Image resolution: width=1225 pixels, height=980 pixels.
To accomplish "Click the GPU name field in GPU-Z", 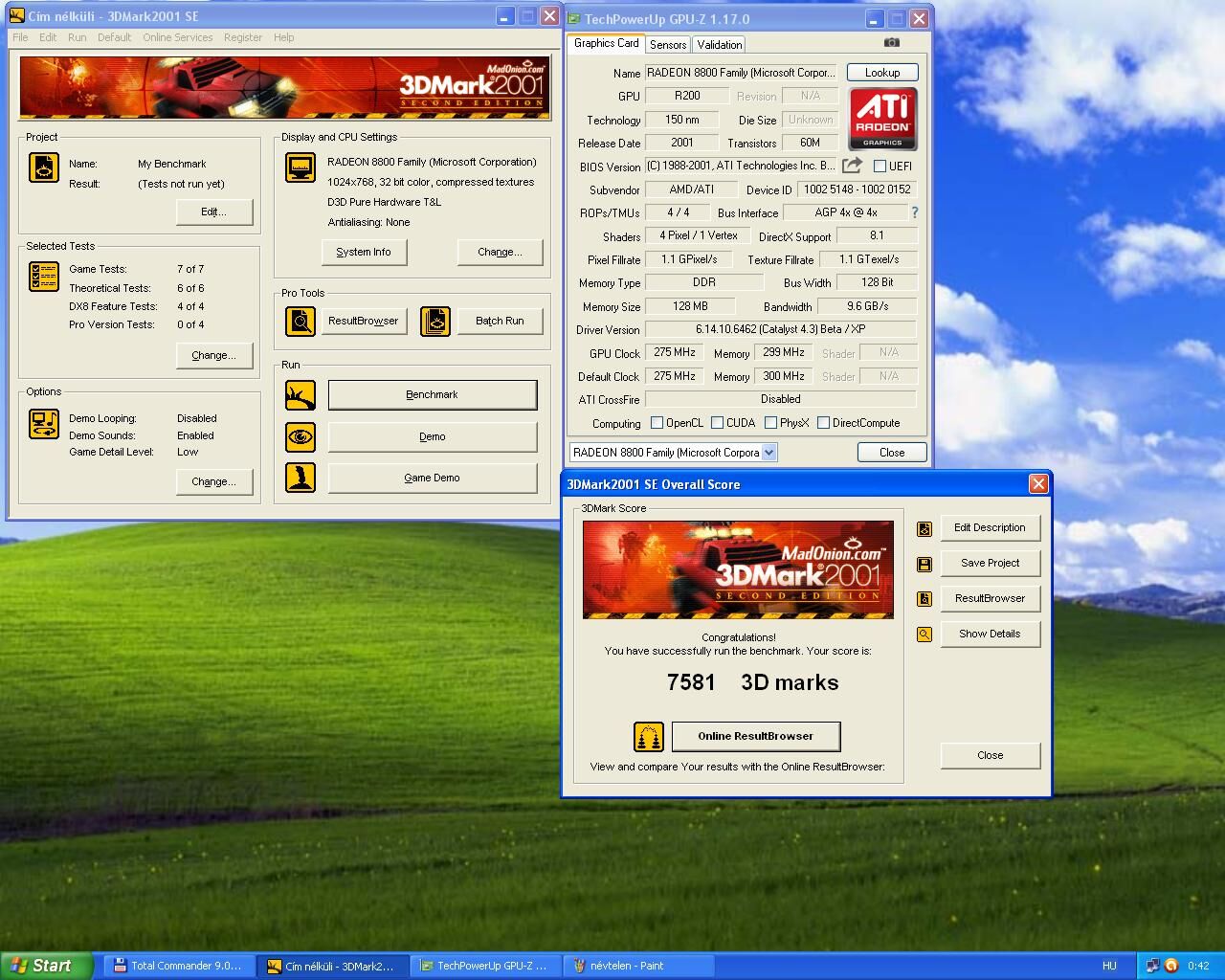I will click(742, 73).
